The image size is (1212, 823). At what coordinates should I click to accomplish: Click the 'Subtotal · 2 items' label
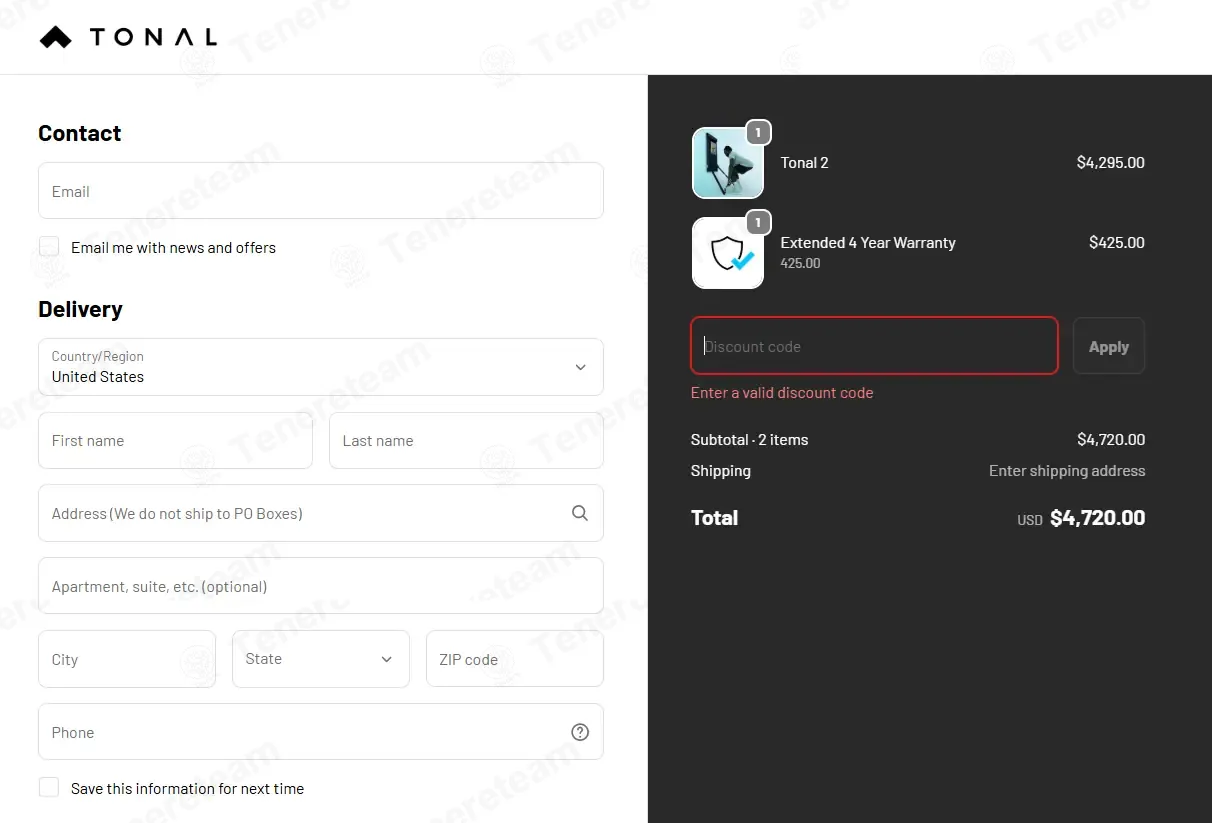(x=750, y=440)
